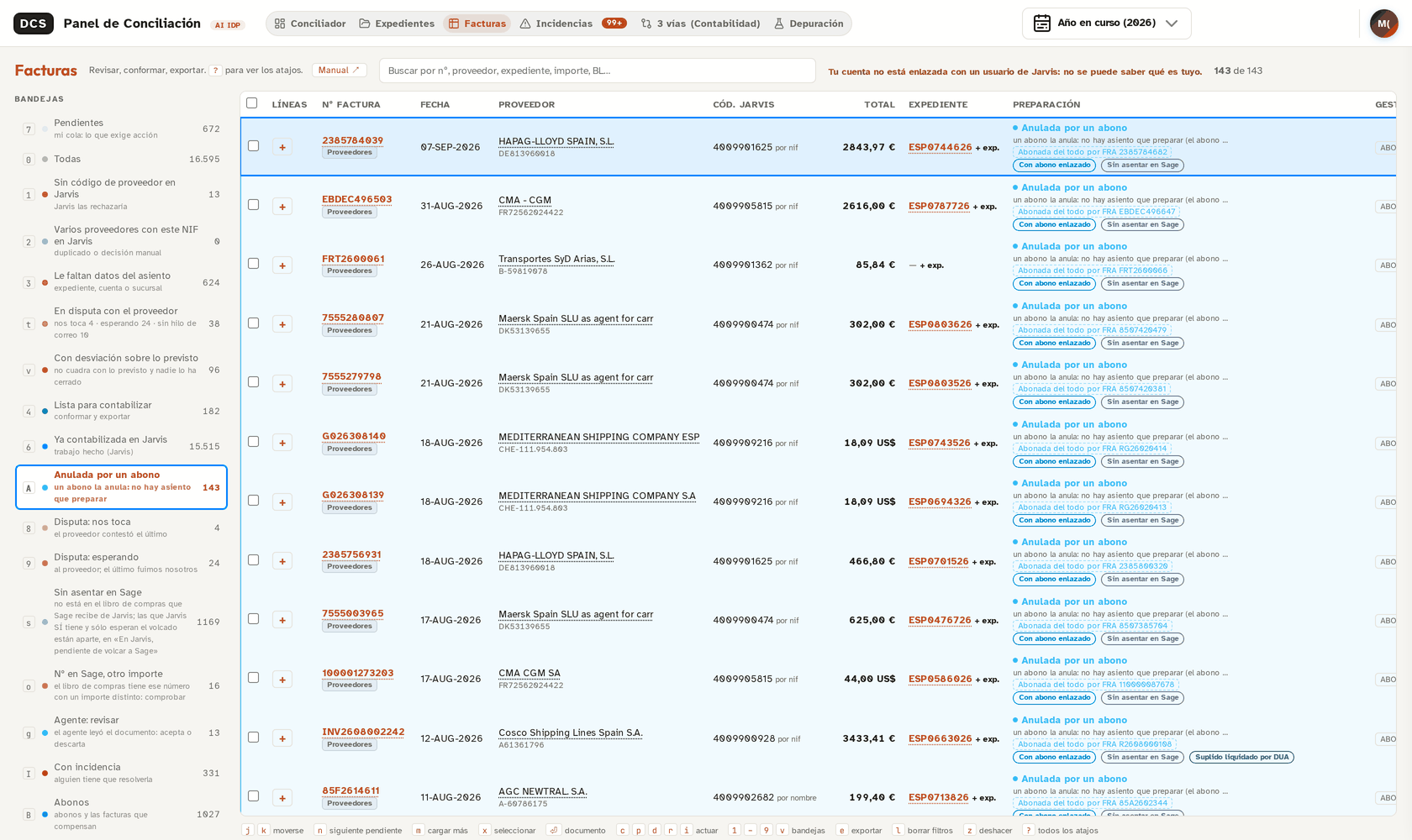Open Sin asentar en Sage inbox
The image size is (1412, 840).
click(x=121, y=622)
